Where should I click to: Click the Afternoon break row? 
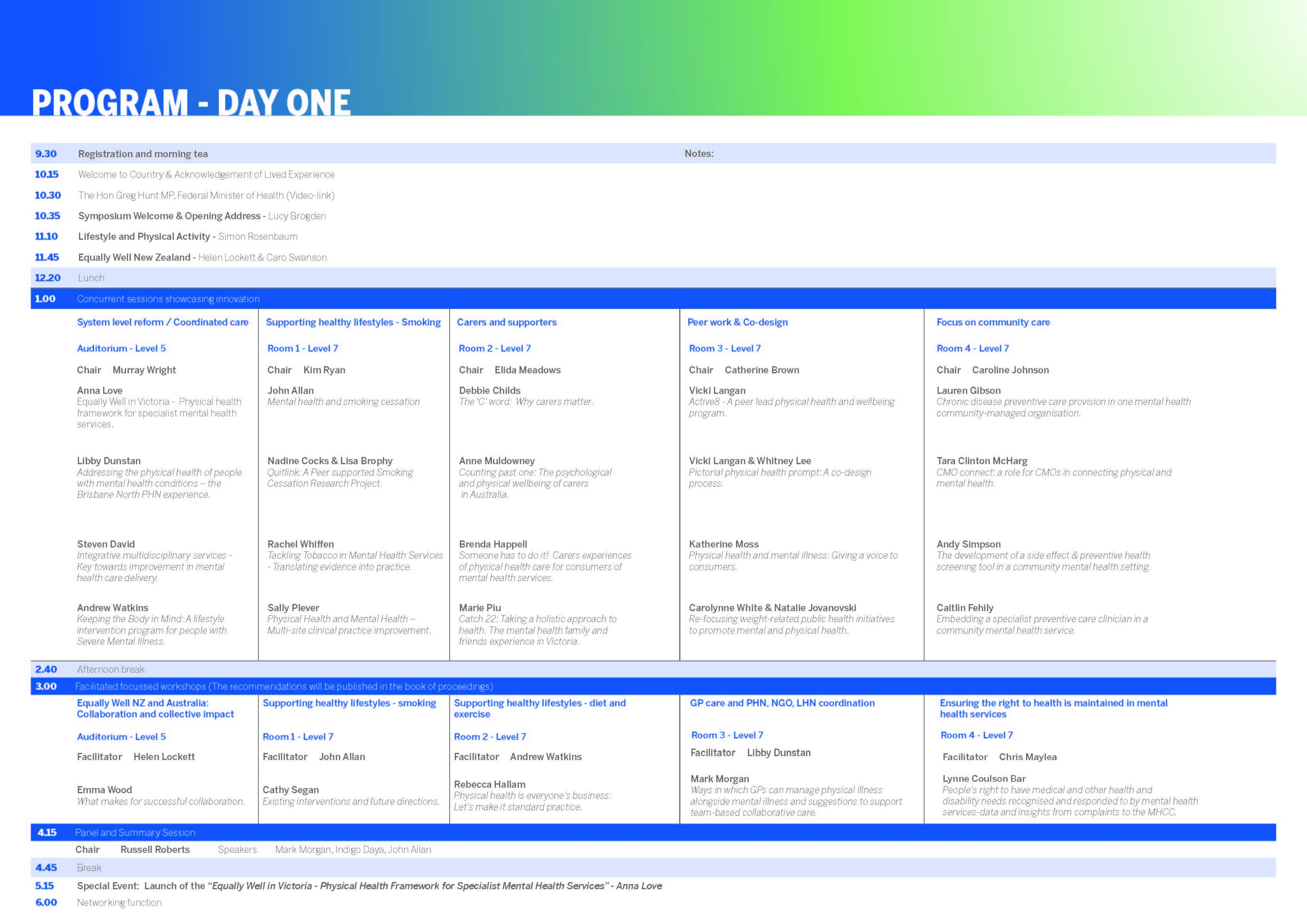110,669
